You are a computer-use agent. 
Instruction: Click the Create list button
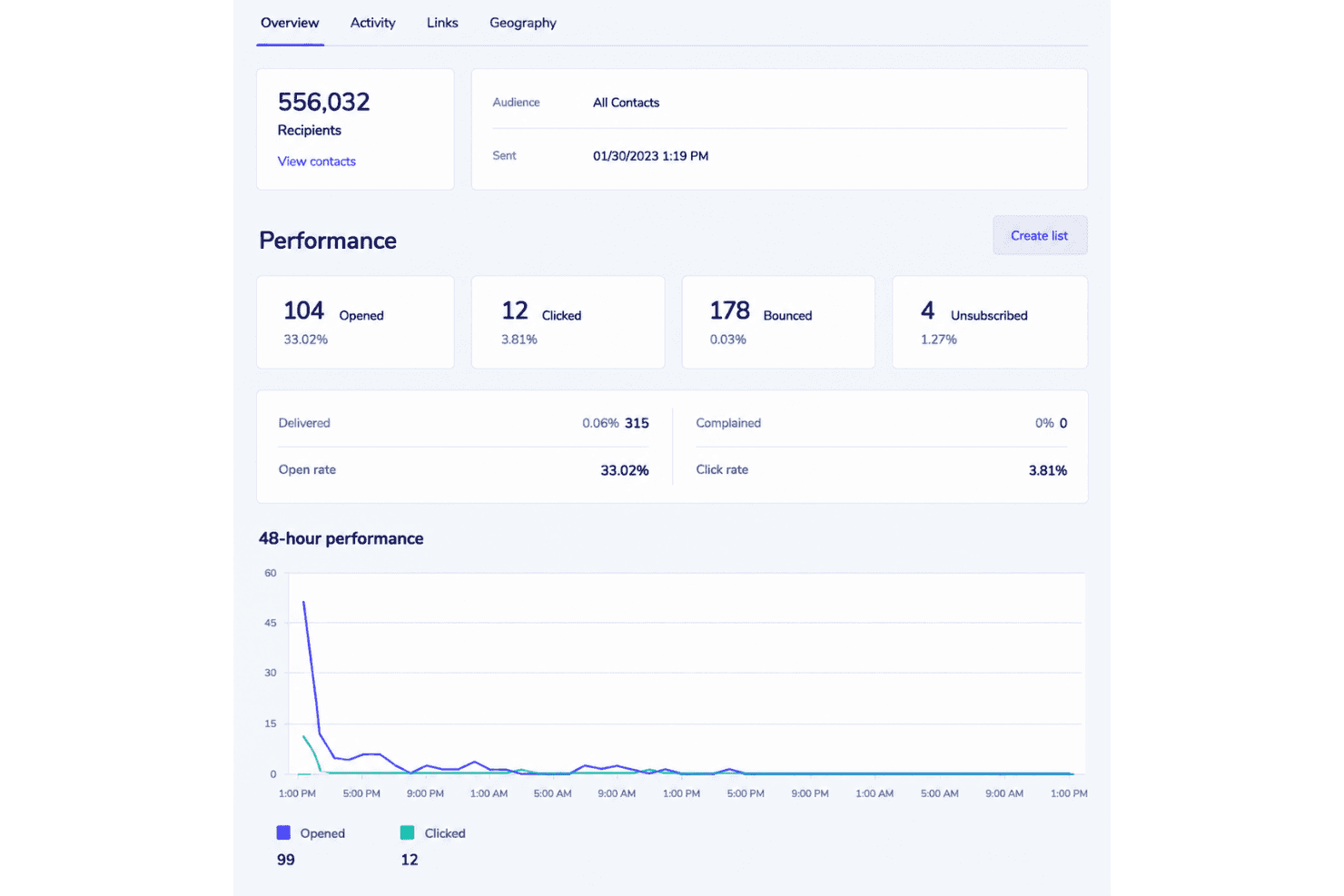coord(1040,235)
